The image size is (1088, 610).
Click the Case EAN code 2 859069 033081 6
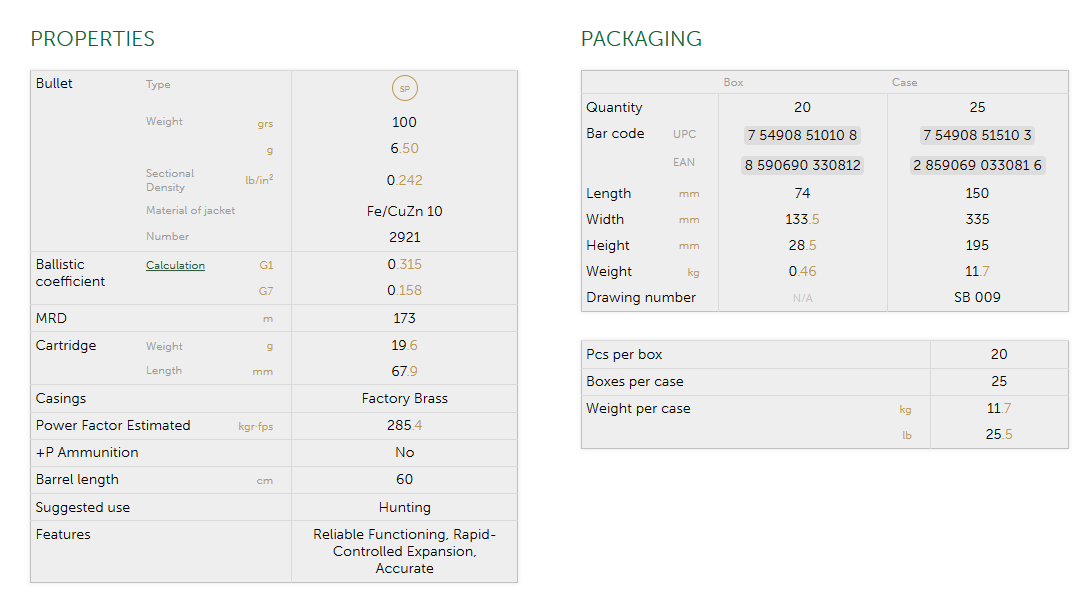pyautogui.click(x=977, y=165)
